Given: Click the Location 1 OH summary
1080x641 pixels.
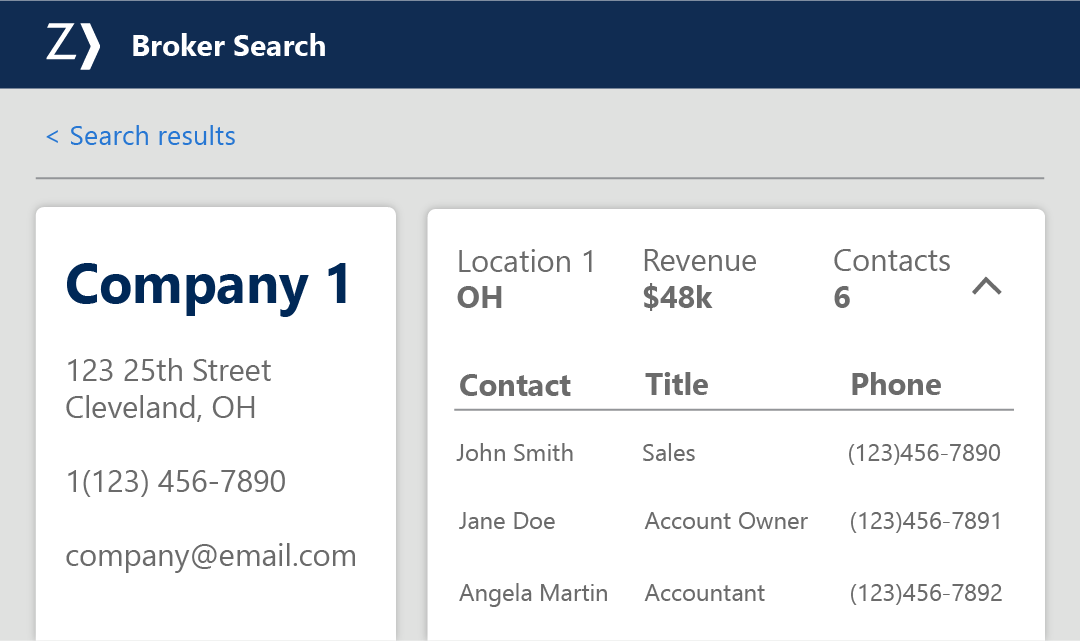Looking at the screenshot, I should click(x=525, y=279).
